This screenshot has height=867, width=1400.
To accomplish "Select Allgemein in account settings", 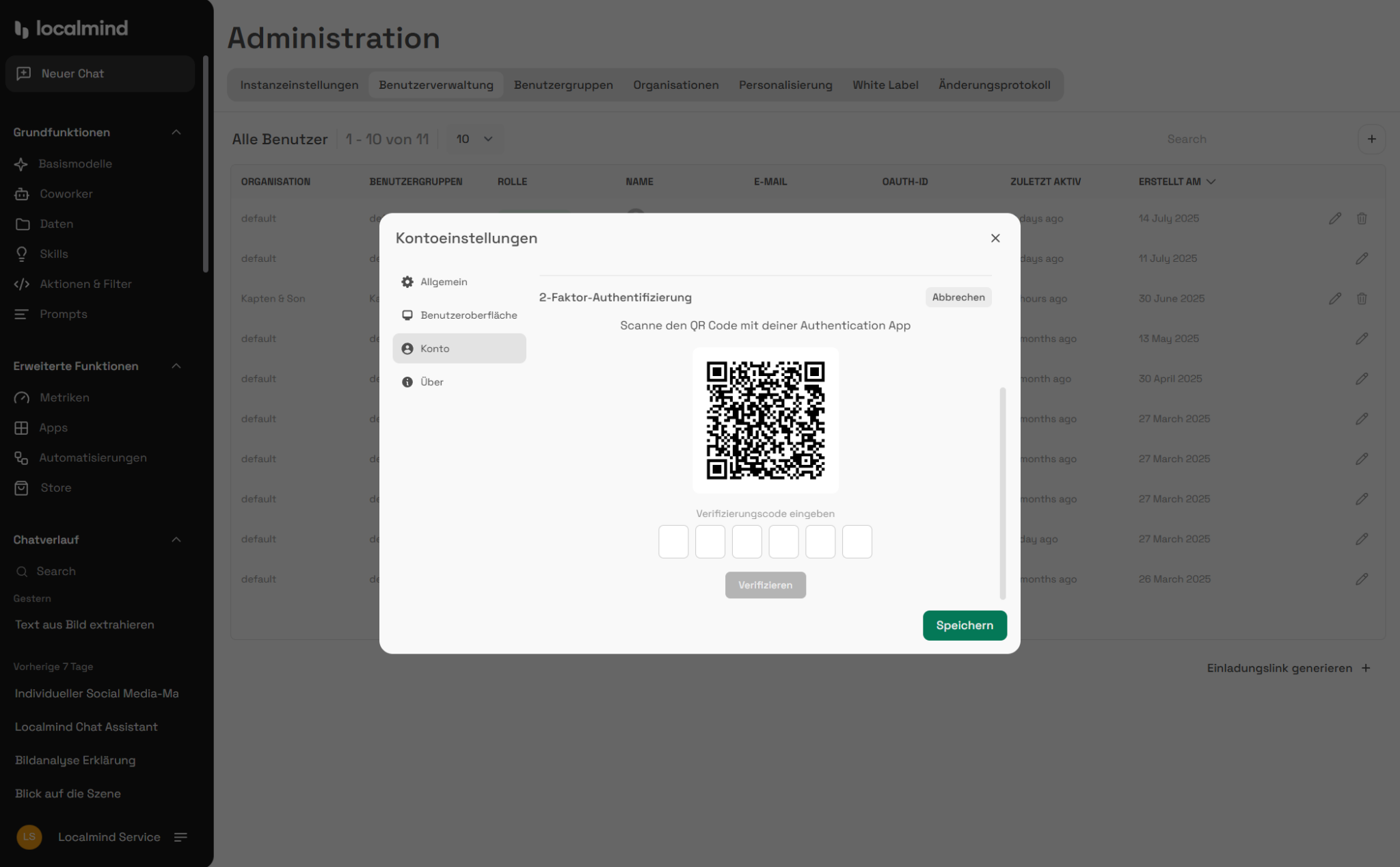I will [444, 282].
